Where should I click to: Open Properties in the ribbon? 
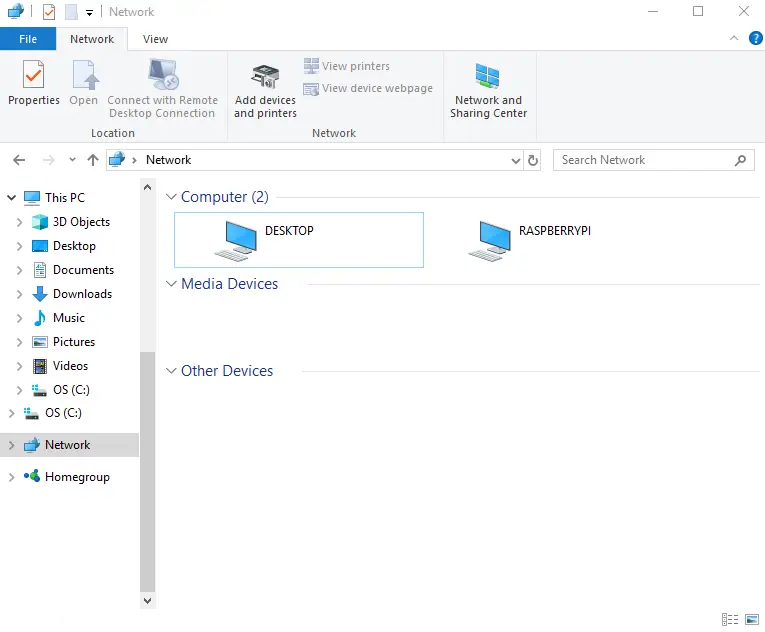coord(34,83)
